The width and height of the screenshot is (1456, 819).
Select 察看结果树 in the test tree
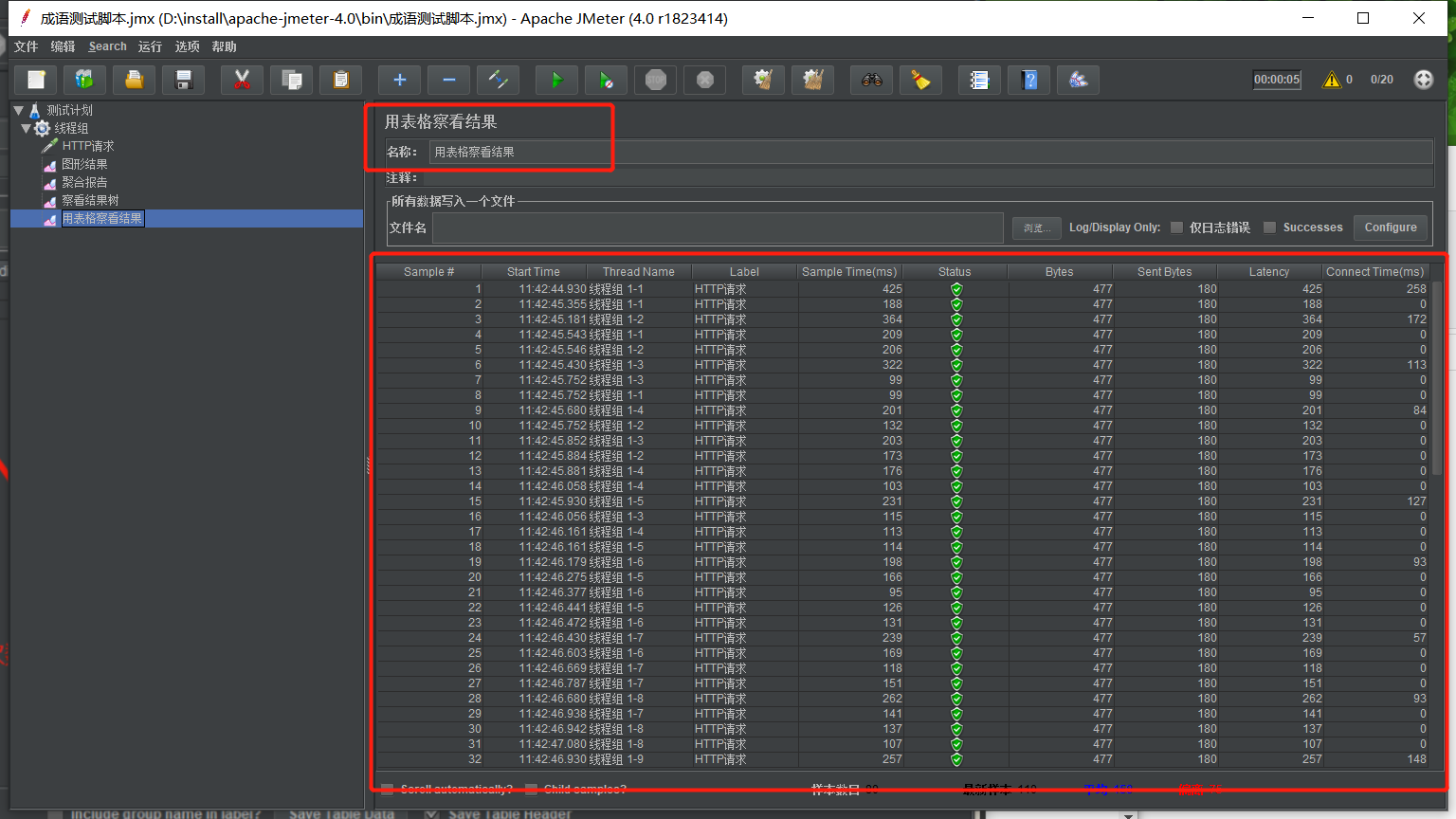[90, 200]
